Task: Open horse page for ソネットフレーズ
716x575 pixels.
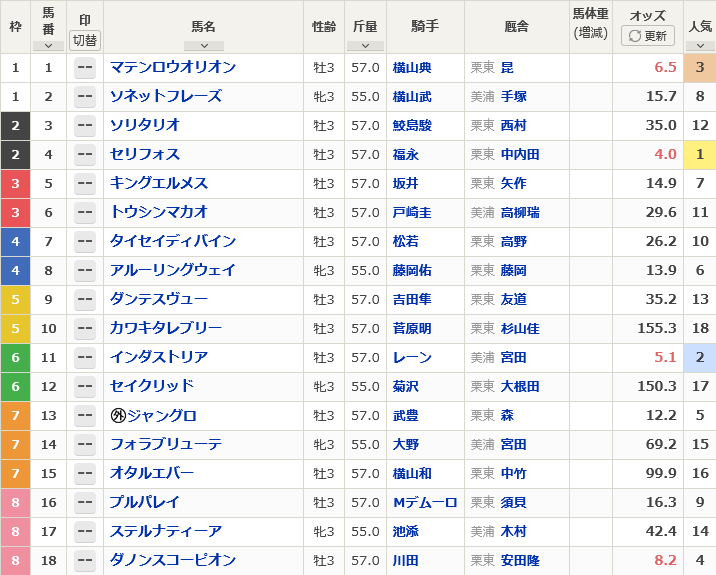Action: 166,96
